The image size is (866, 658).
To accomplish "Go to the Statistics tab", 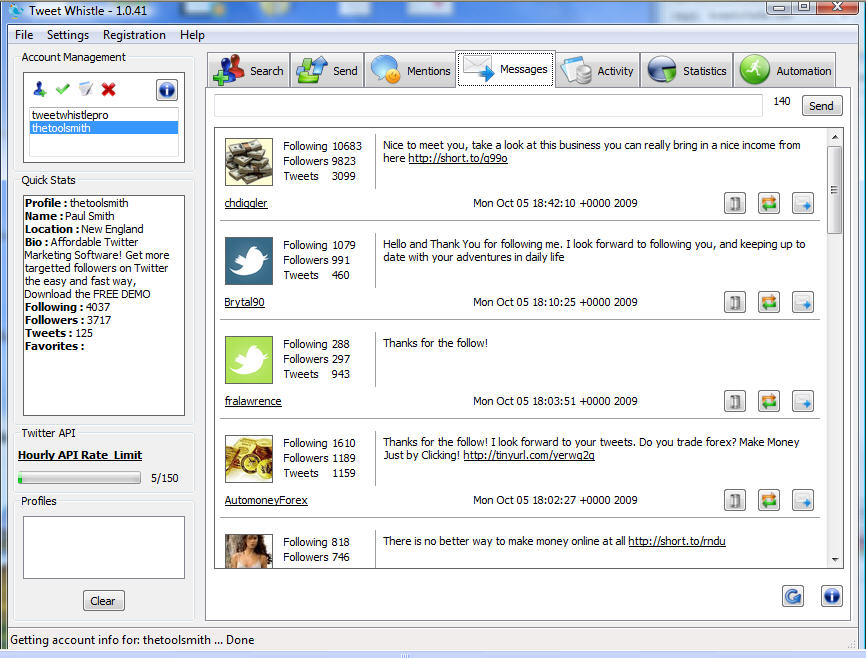I will [x=687, y=70].
